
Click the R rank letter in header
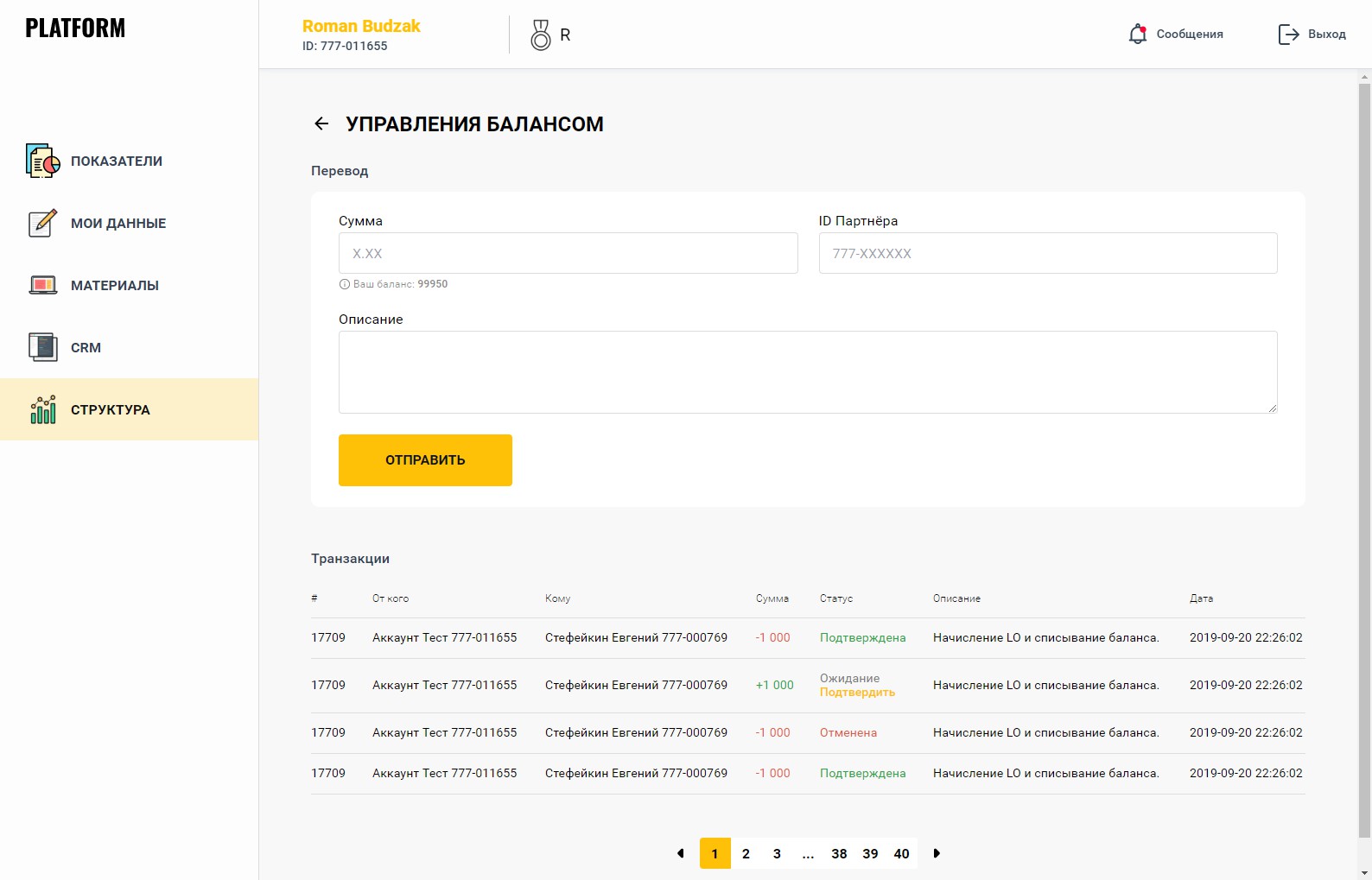pyautogui.click(x=565, y=35)
